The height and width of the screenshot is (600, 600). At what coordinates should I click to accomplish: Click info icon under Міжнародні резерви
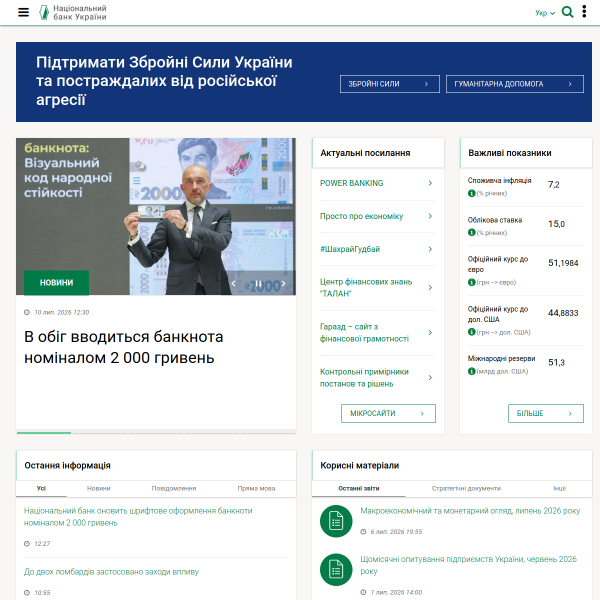(471, 371)
